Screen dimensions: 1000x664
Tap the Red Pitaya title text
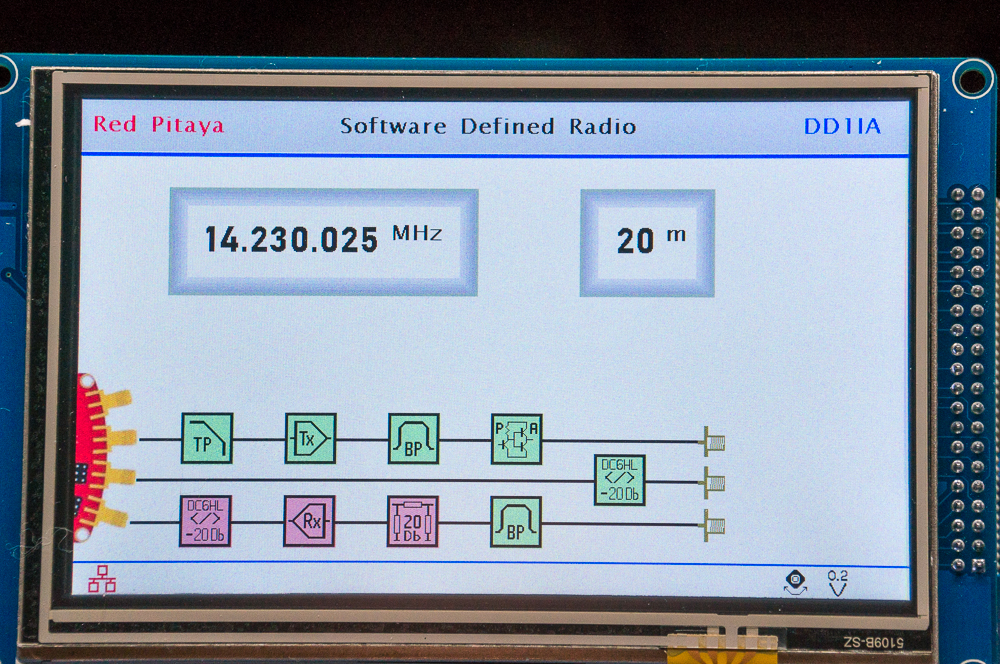159,124
